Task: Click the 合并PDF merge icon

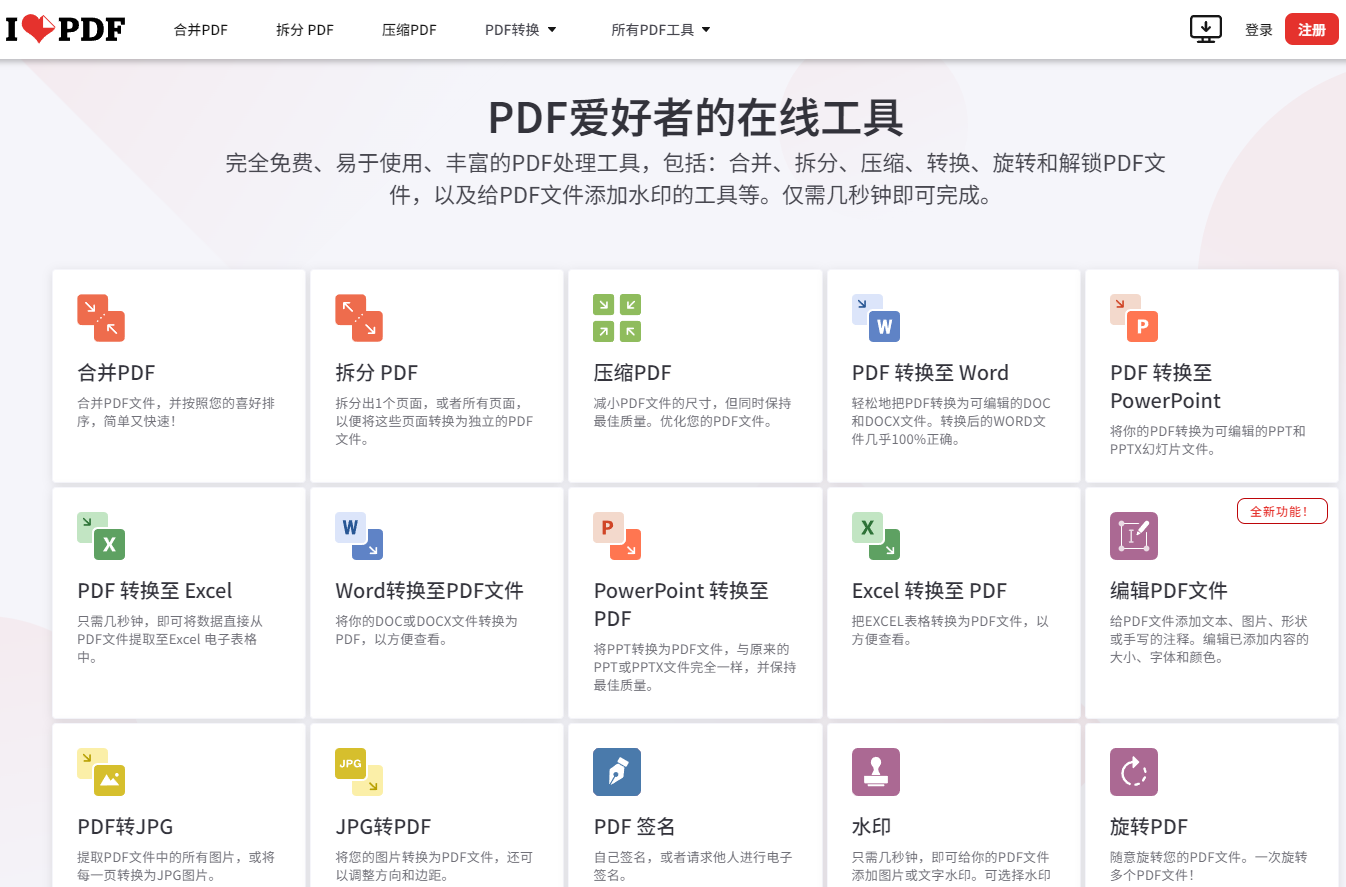Action: 101,318
